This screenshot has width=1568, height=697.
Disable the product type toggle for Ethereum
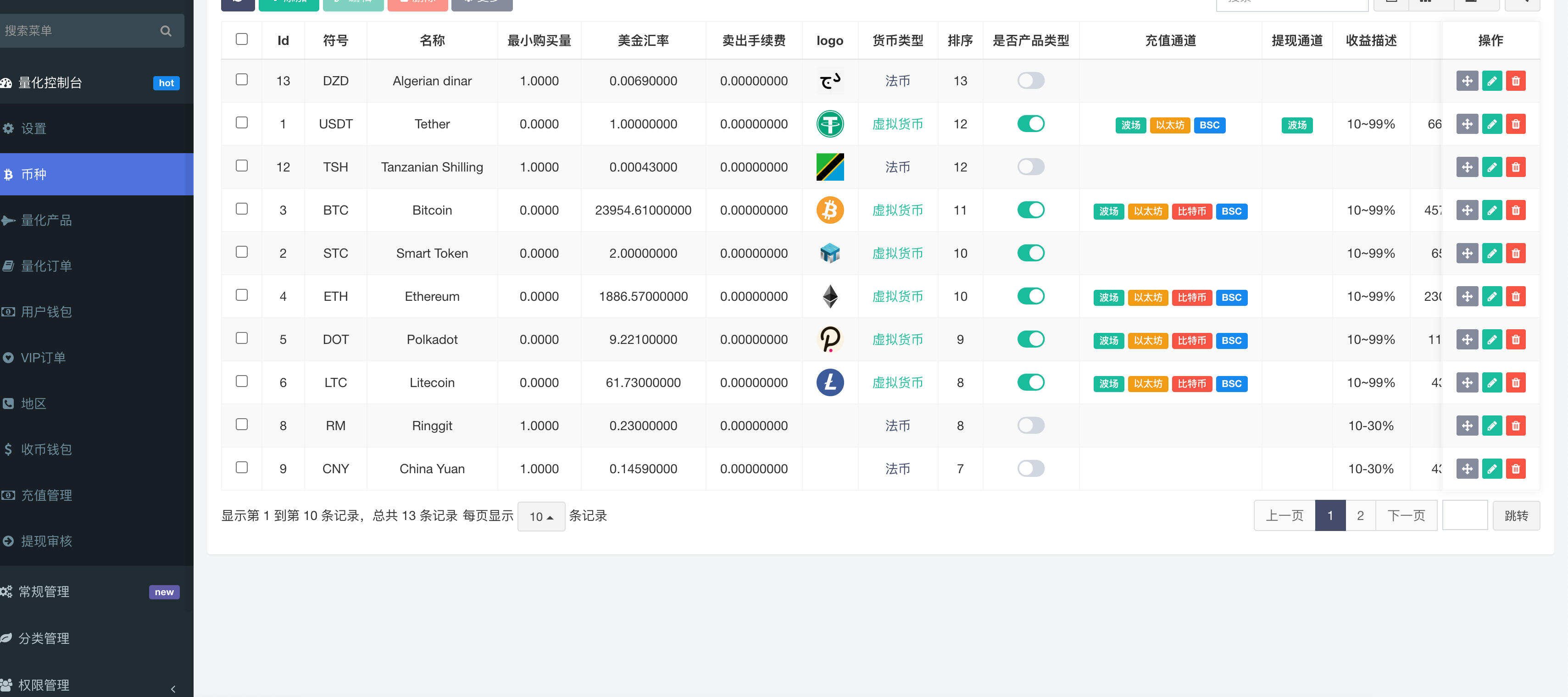(1030, 296)
